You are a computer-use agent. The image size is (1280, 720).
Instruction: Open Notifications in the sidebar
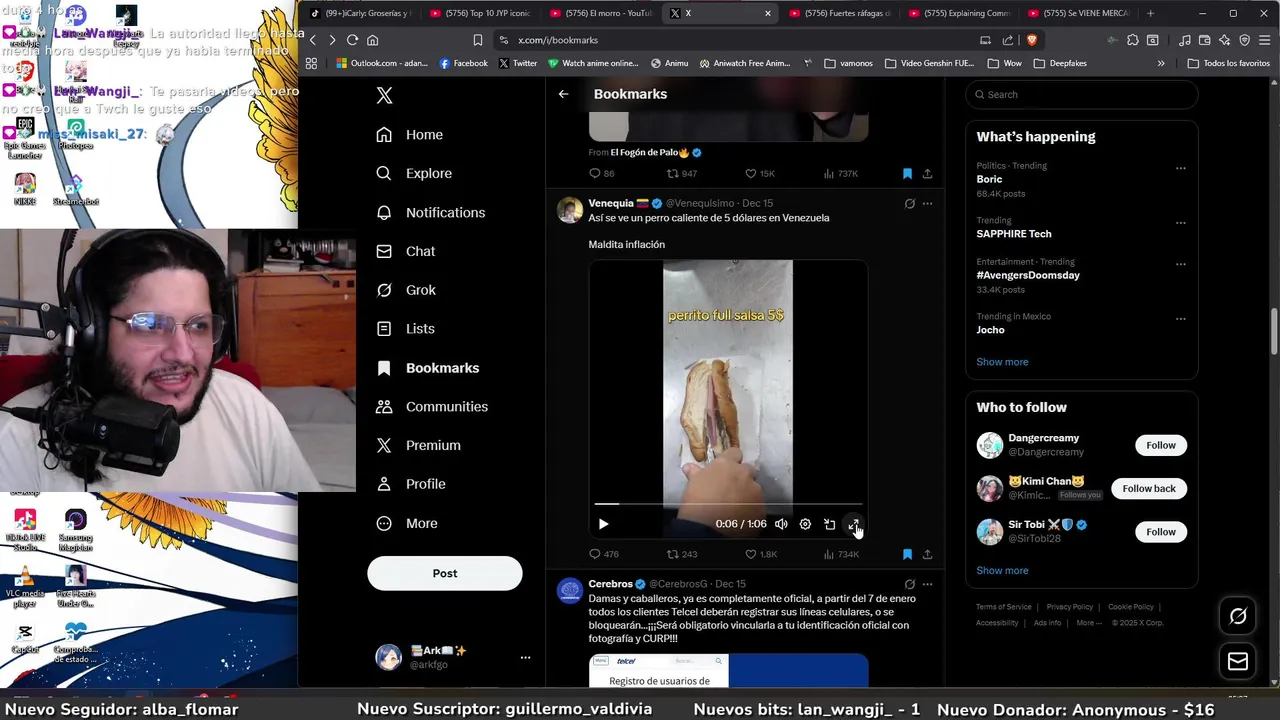[431, 212]
